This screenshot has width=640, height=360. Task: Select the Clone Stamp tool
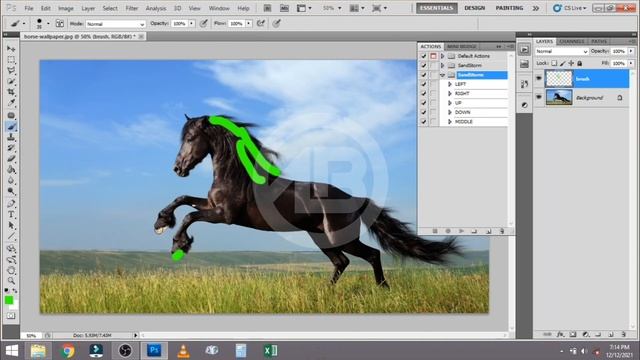(x=11, y=138)
